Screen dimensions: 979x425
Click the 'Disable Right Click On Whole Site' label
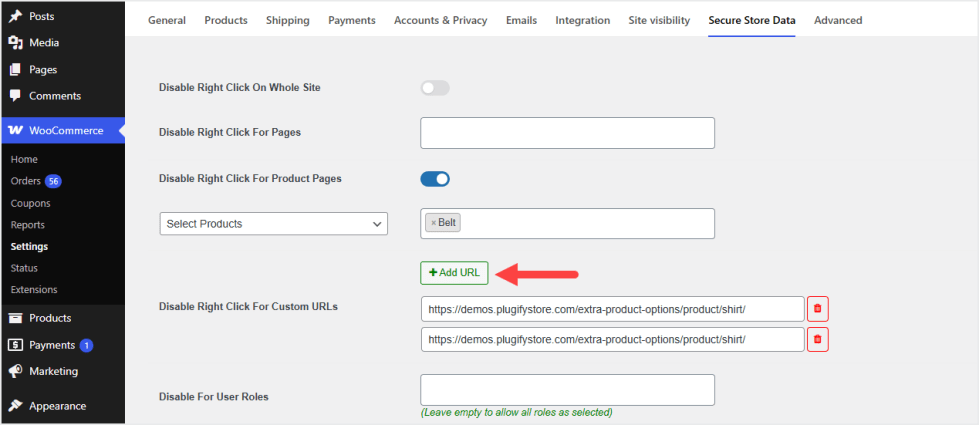tap(240, 88)
